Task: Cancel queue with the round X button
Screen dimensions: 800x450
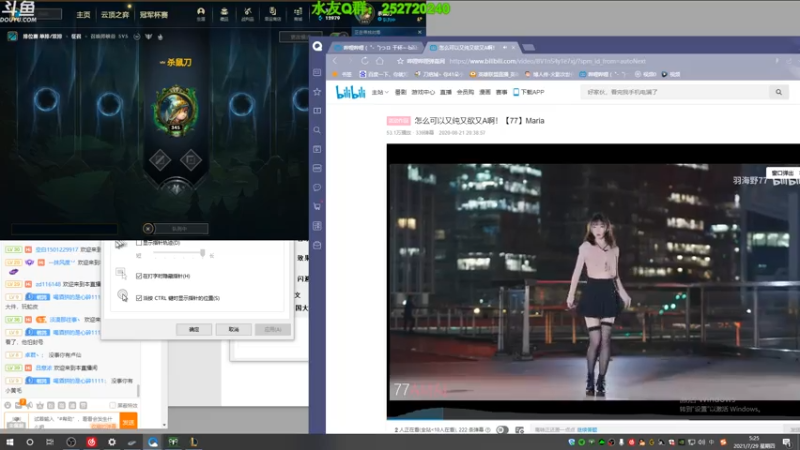Action: point(148,229)
